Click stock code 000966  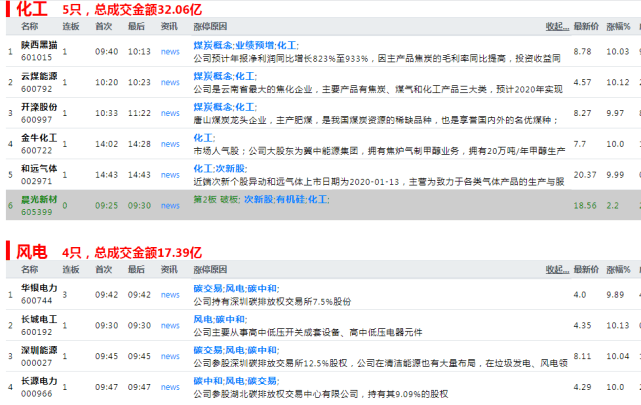tap(37, 394)
